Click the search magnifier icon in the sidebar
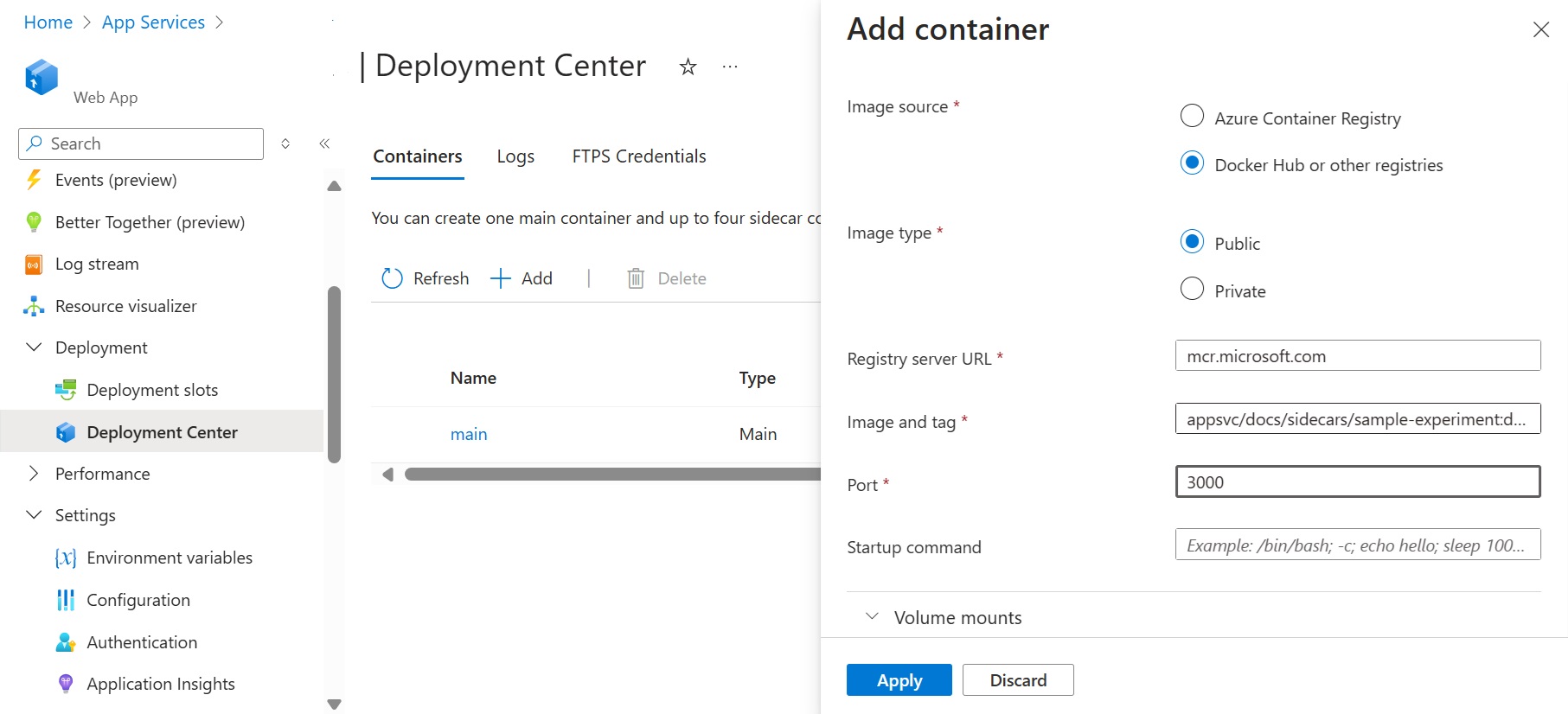The height and width of the screenshot is (714, 1568). coord(35,143)
